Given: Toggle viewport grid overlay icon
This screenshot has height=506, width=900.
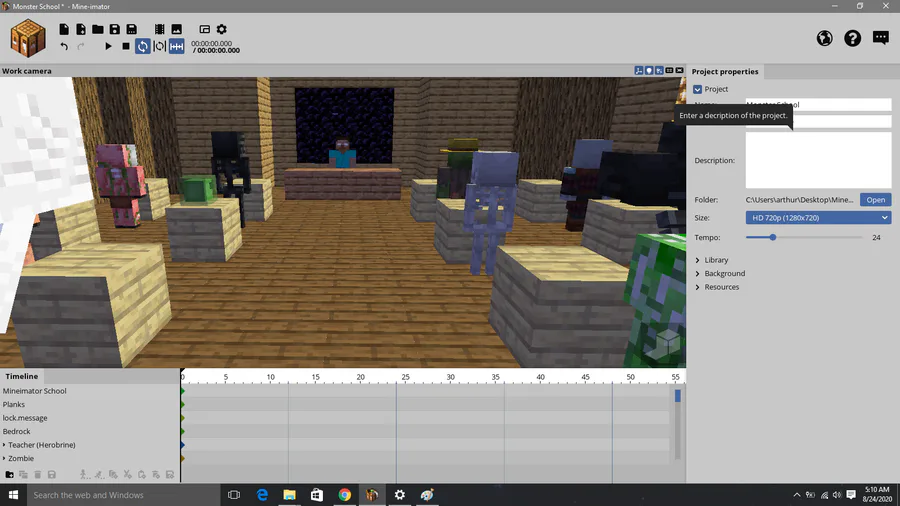Looking at the screenshot, I should click(x=669, y=70).
